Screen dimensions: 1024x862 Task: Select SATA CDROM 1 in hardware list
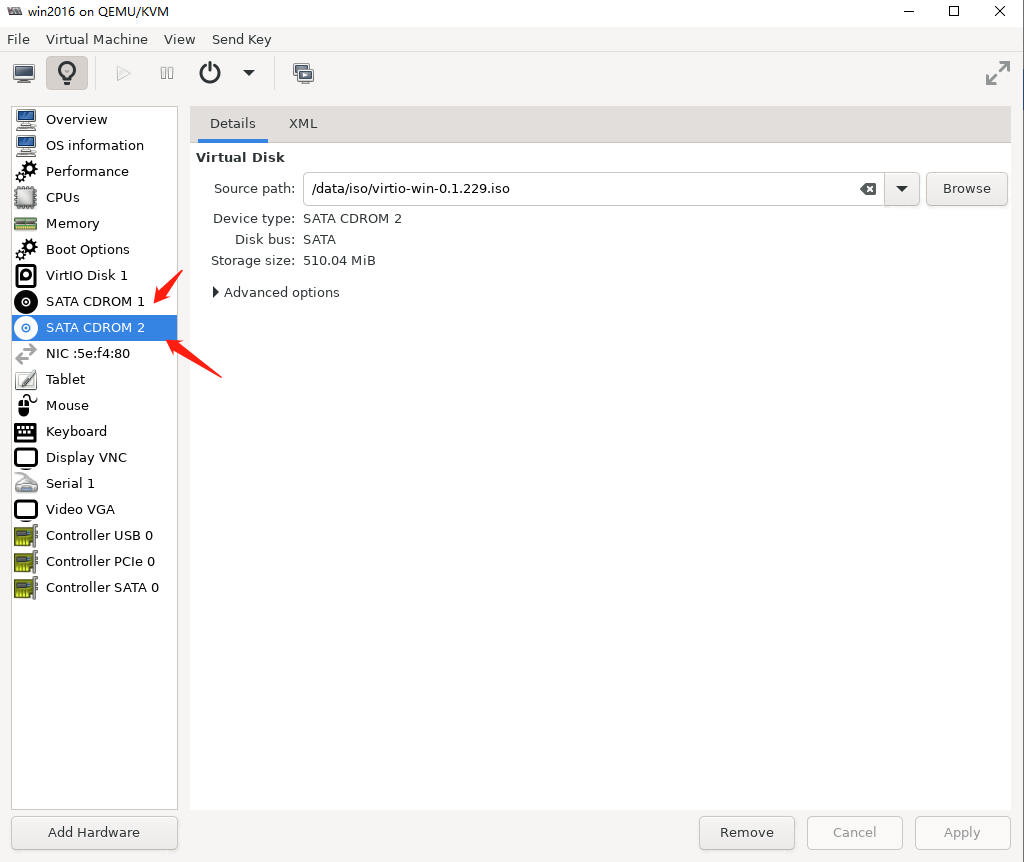[95, 301]
